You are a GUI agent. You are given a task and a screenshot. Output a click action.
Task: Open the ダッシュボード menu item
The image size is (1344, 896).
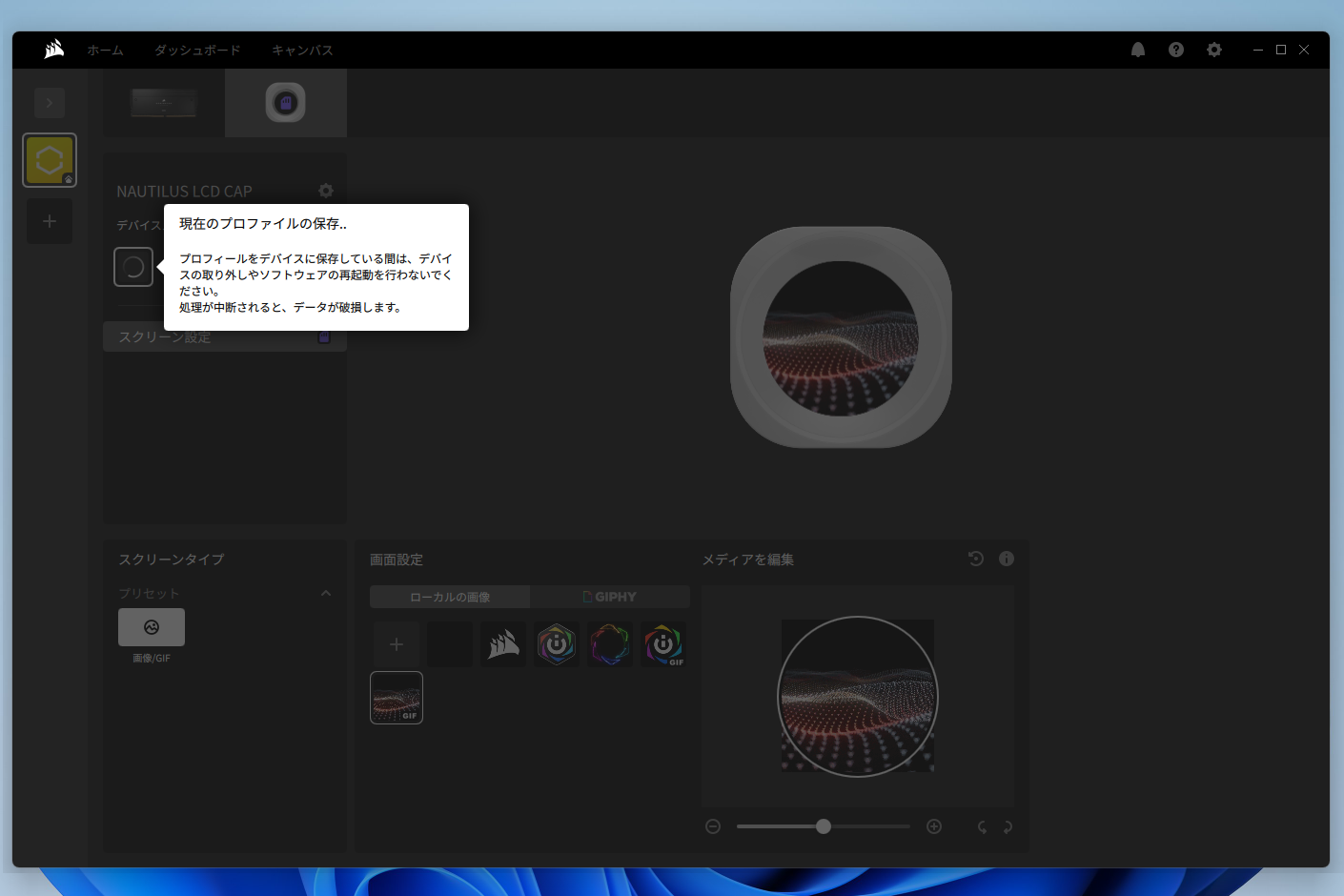(197, 50)
